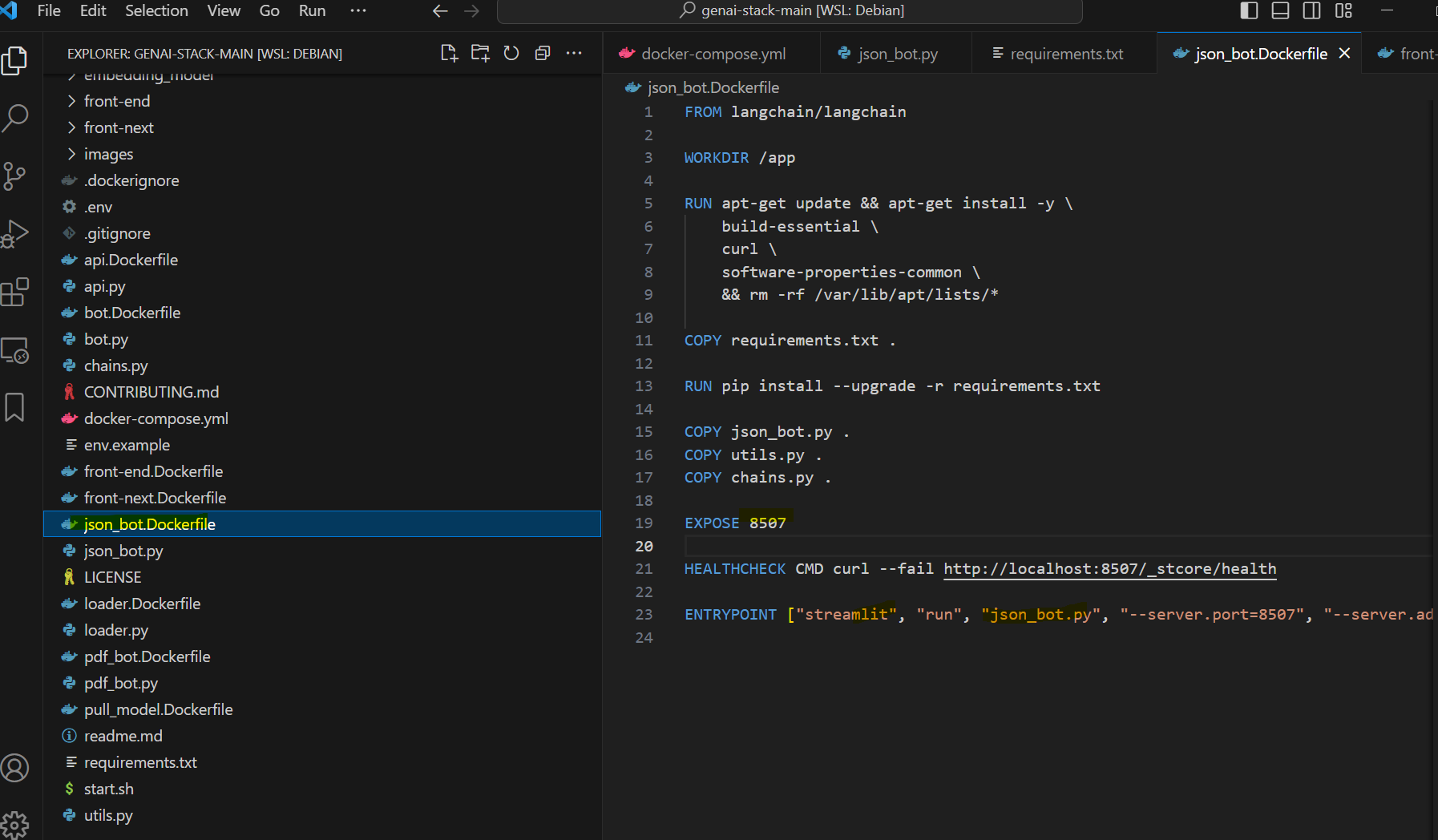The height and width of the screenshot is (840, 1438).
Task: Refresh the Explorer file tree
Action: tap(511, 53)
